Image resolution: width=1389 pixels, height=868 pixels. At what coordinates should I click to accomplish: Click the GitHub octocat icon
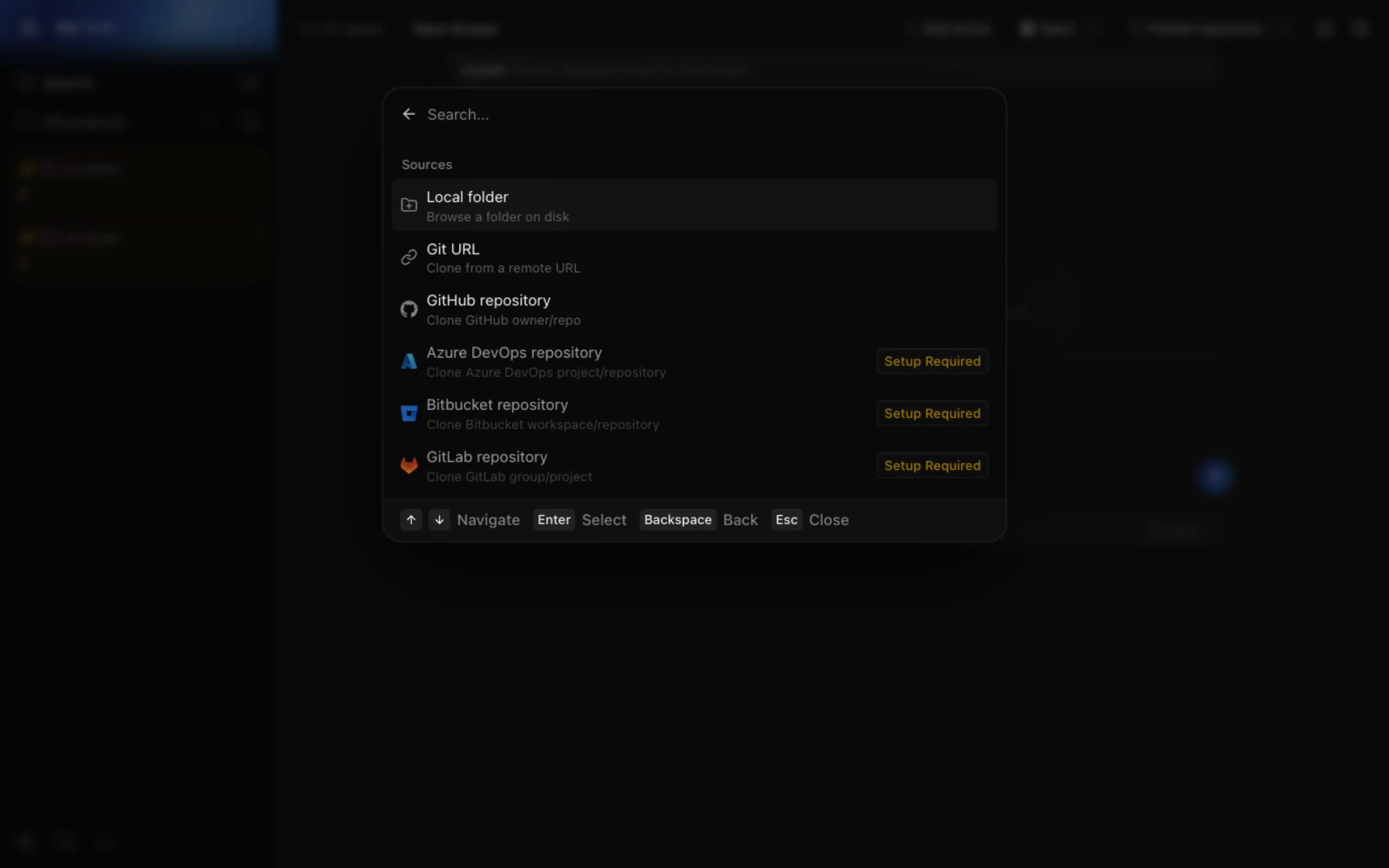409,309
